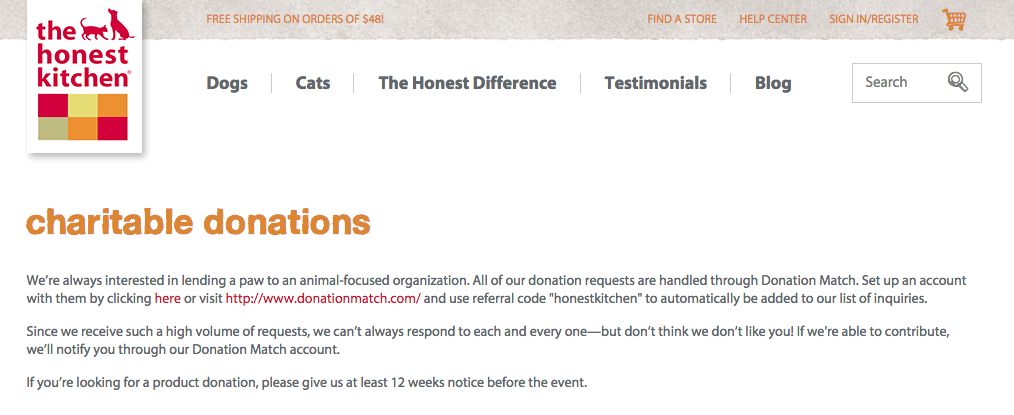Image resolution: width=1014 pixels, height=415 pixels.
Task: Click the 12 weeks notice paragraph
Action: point(306,383)
